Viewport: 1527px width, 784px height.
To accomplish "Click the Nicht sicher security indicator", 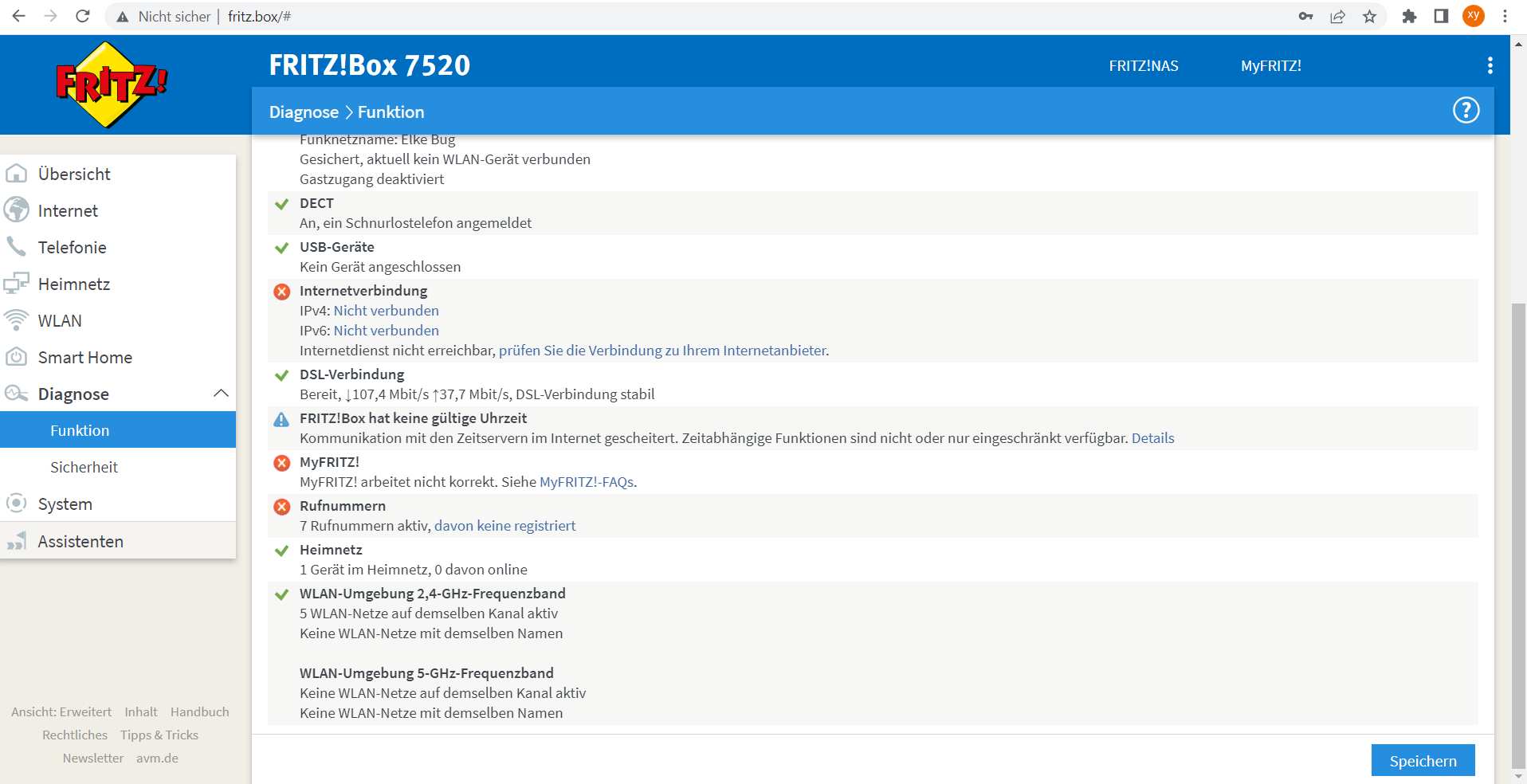I will click(163, 16).
